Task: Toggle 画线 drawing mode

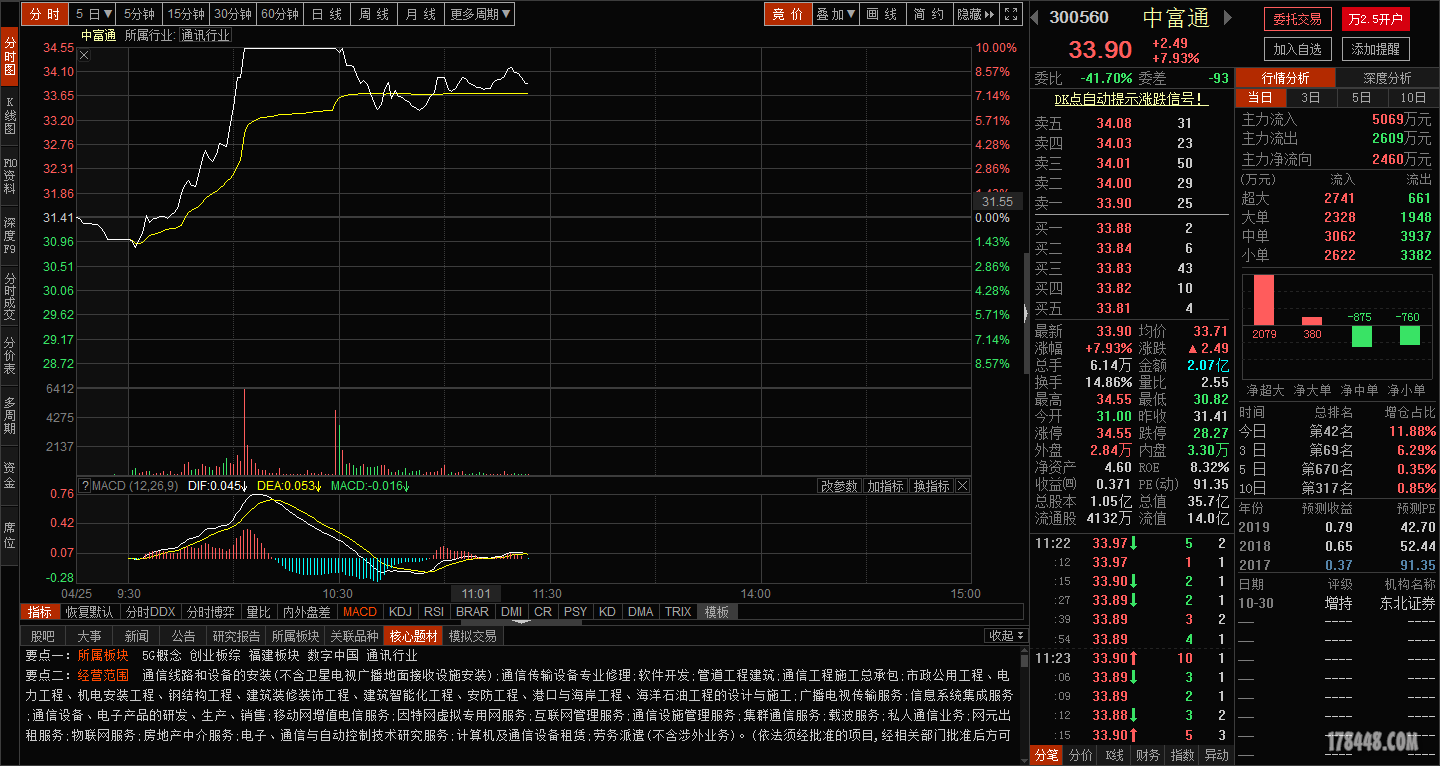Action: click(x=881, y=14)
